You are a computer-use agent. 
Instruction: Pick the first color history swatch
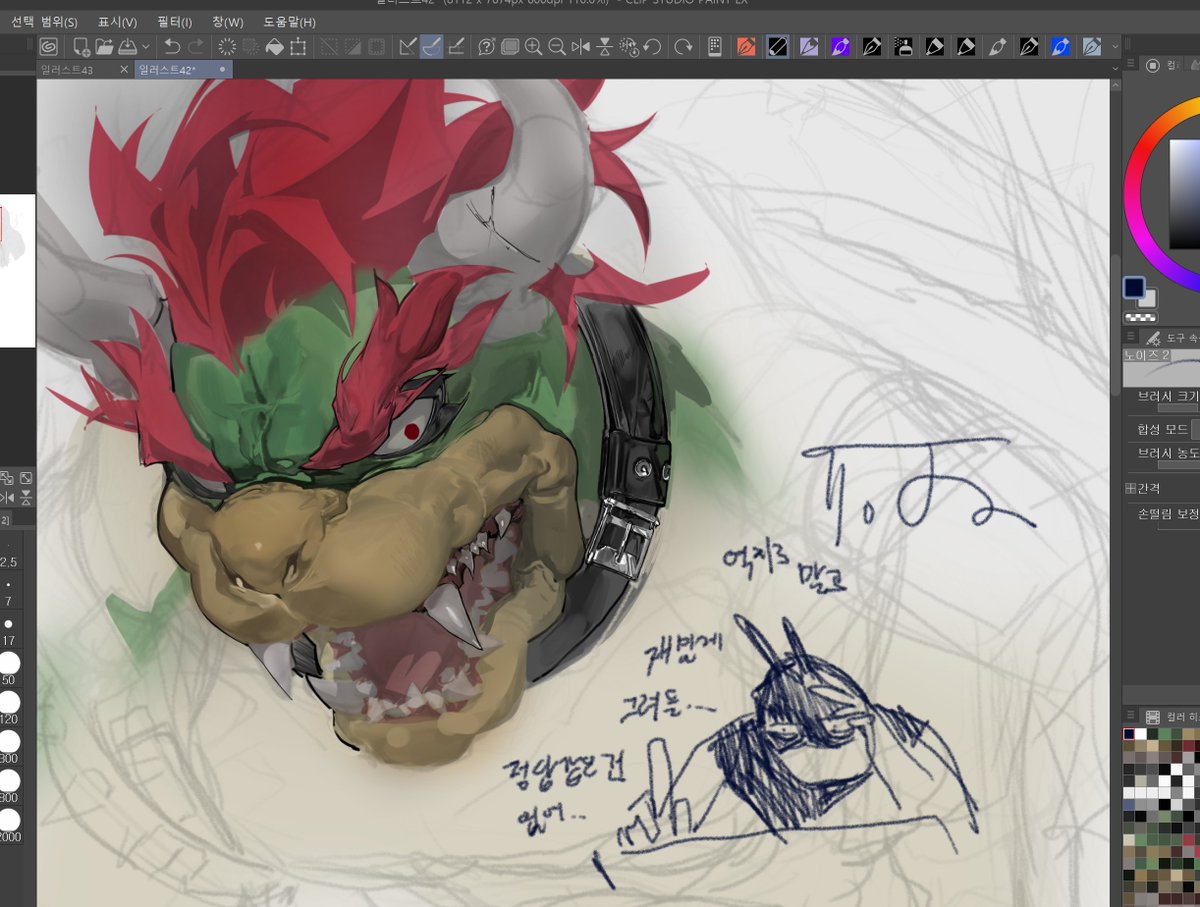(x=1129, y=734)
